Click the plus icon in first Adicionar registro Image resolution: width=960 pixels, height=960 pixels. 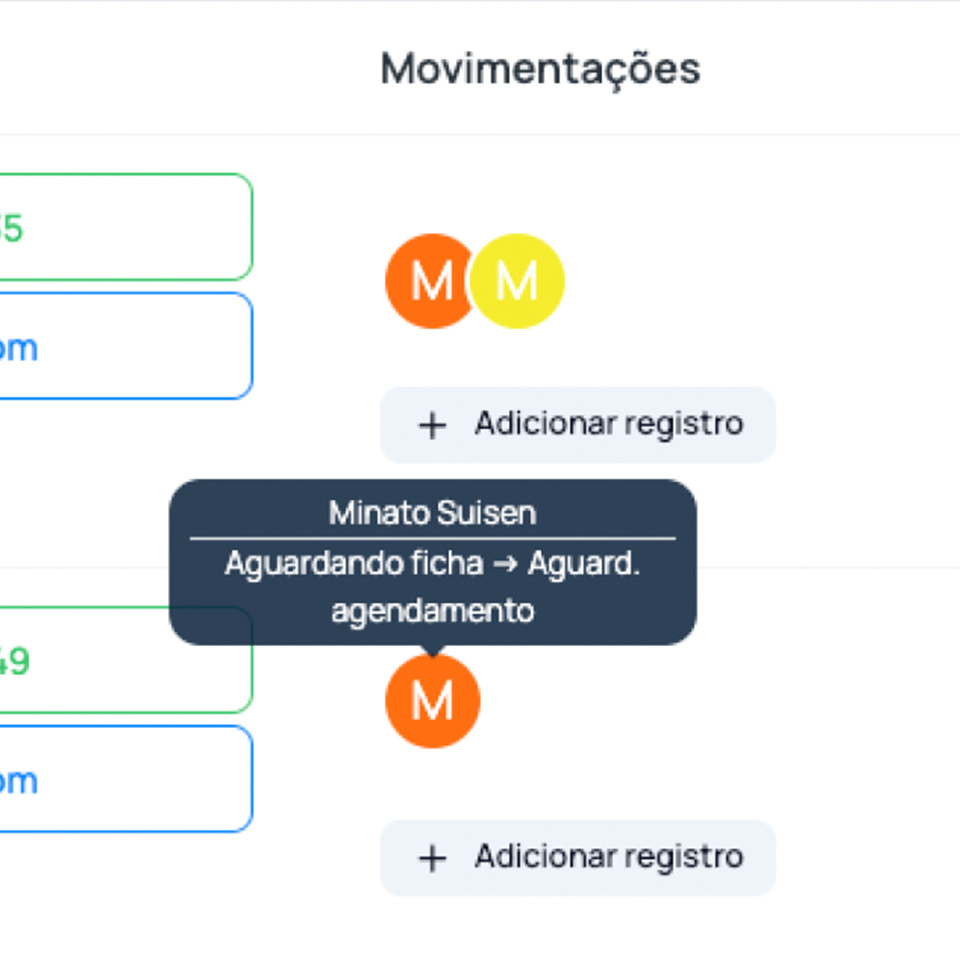(431, 425)
